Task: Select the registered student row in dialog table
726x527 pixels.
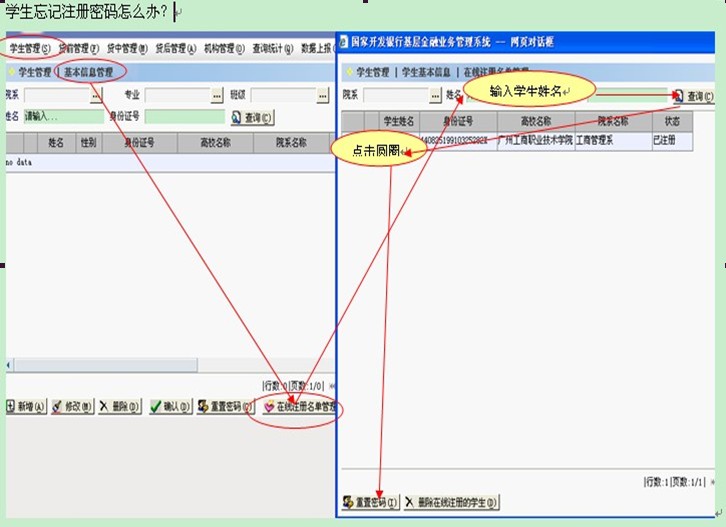Action: 520,141
